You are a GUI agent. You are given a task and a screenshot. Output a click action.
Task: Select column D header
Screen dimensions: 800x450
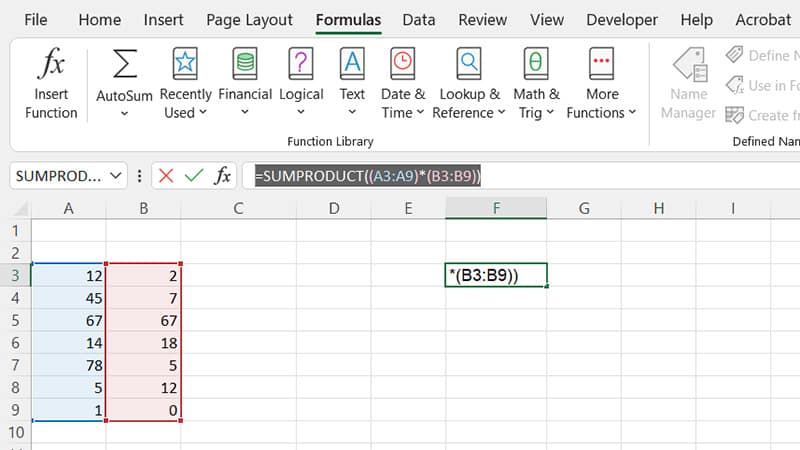click(x=334, y=209)
